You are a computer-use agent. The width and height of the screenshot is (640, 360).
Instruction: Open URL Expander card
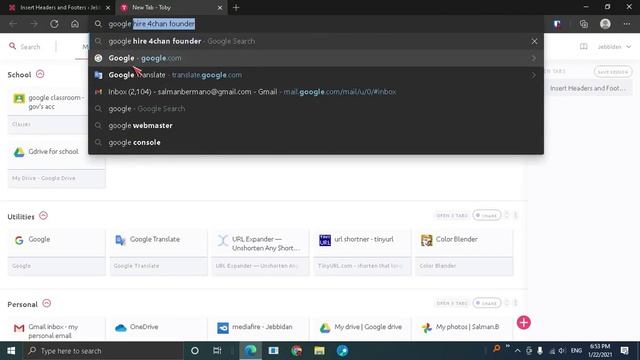click(x=260, y=252)
